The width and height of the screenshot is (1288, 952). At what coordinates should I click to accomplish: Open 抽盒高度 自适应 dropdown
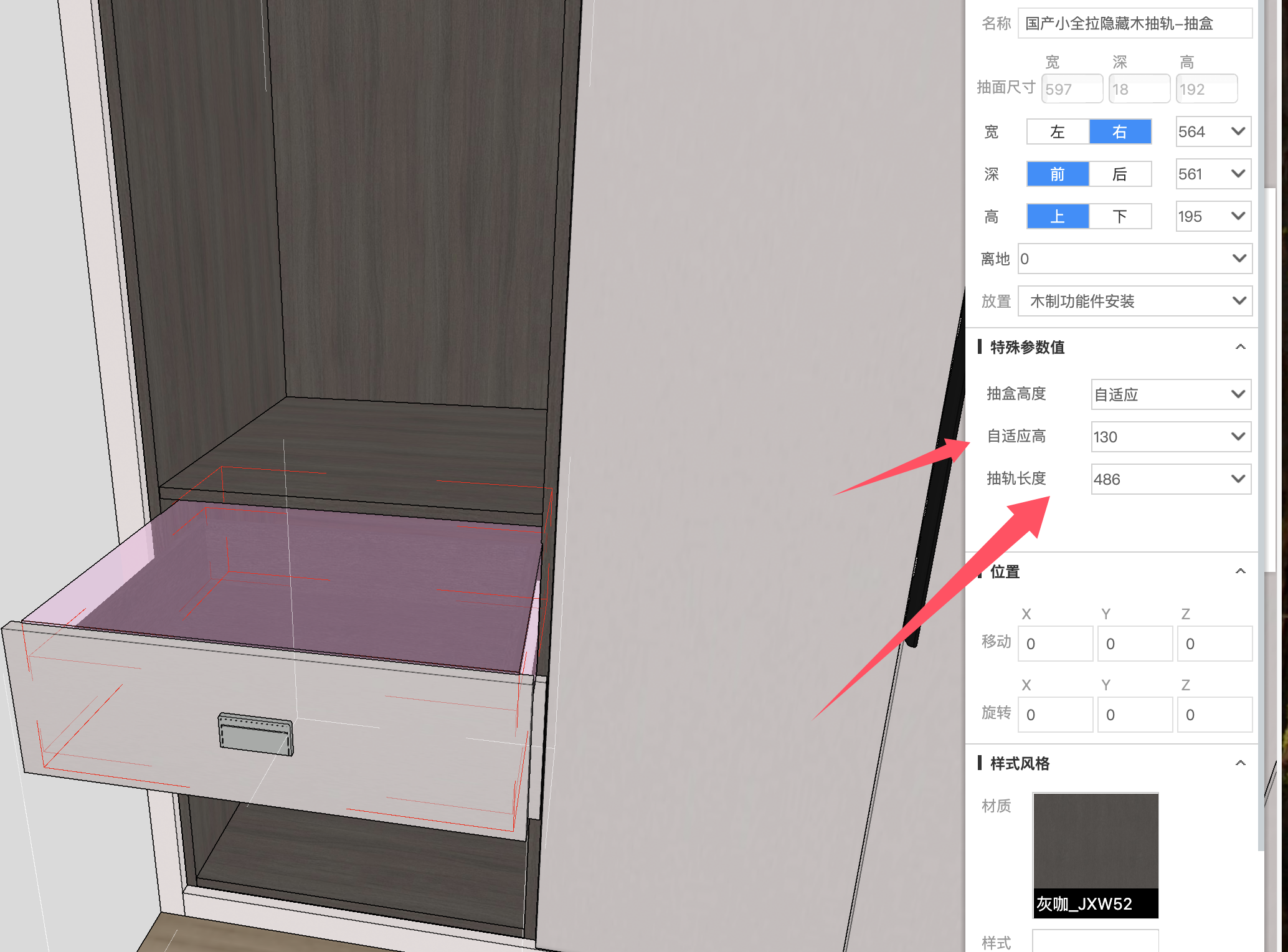pos(1238,394)
